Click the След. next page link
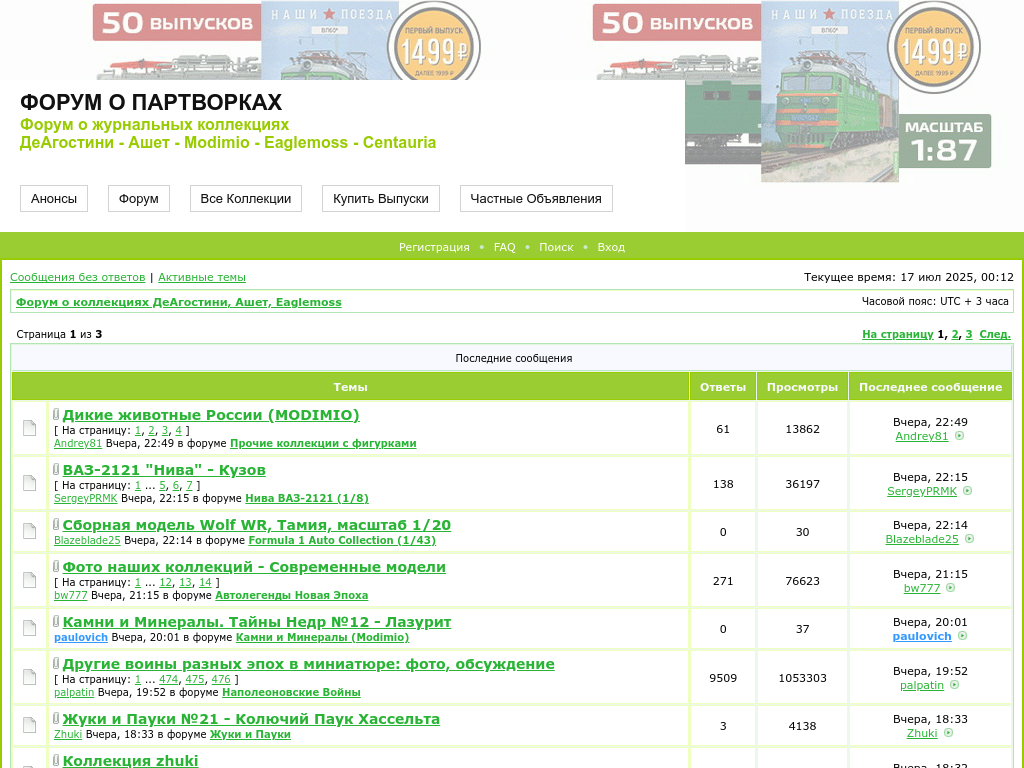The height and width of the screenshot is (768, 1024). (995, 334)
